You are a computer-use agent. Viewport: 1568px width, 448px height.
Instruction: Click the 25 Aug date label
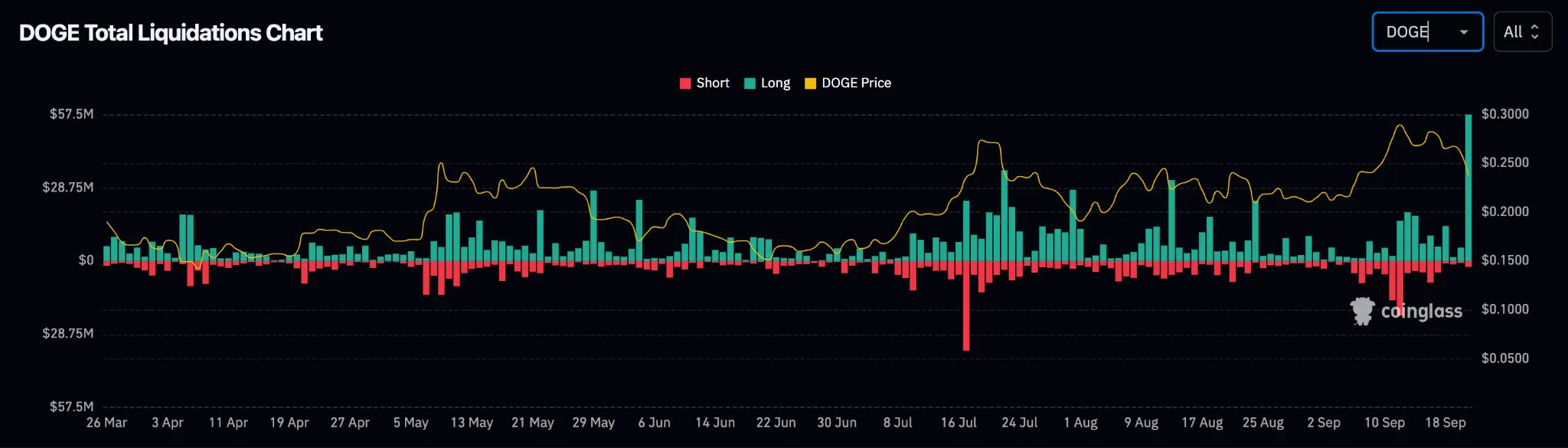[1263, 423]
